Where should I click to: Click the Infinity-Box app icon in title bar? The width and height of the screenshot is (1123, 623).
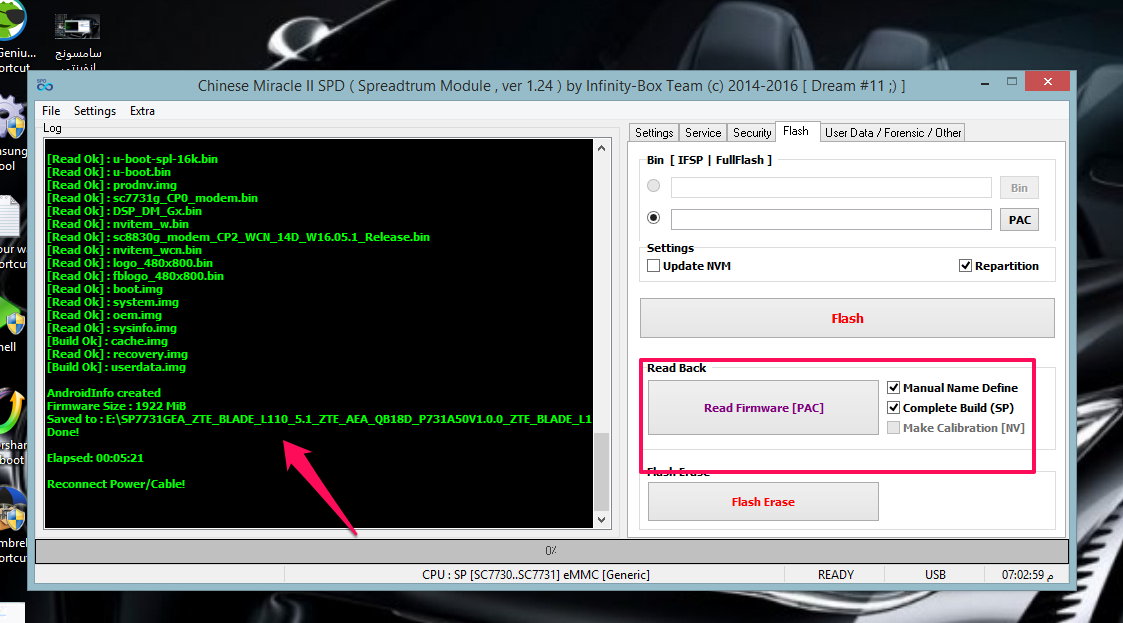pos(45,86)
